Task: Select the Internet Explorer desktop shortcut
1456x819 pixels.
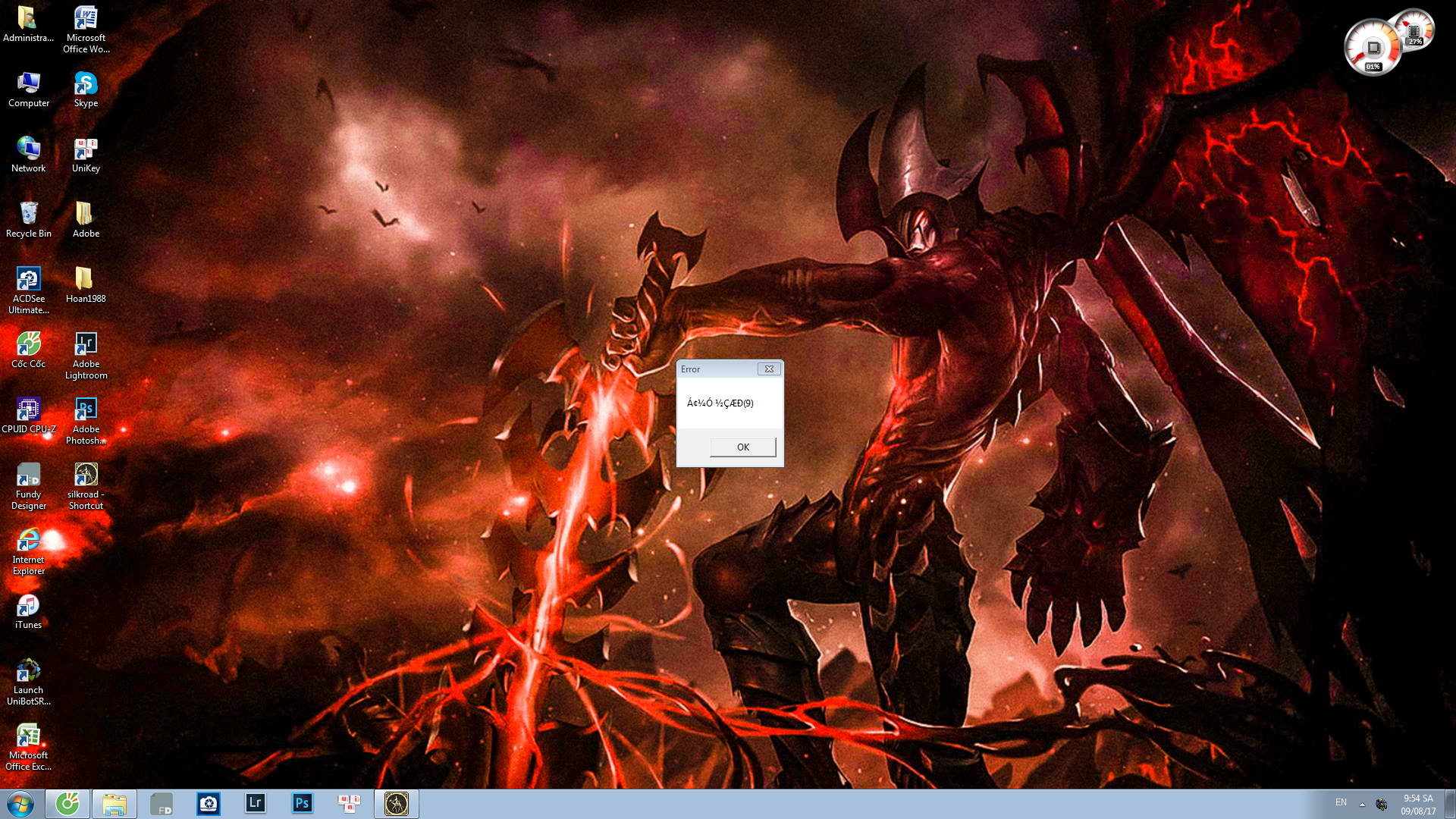Action: pyautogui.click(x=28, y=551)
